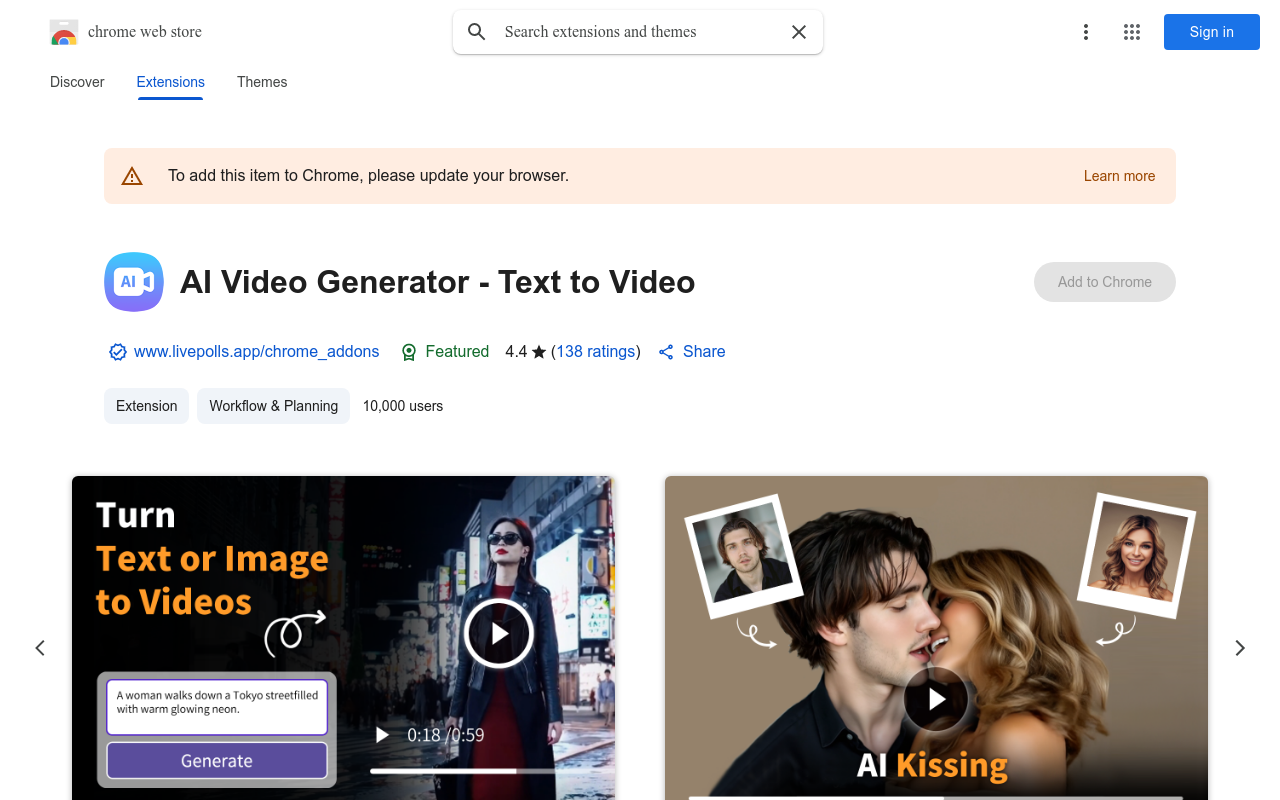Click the warning triangle icon in banner
Image resolution: width=1280 pixels, height=800 pixels.
pos(132,176)
